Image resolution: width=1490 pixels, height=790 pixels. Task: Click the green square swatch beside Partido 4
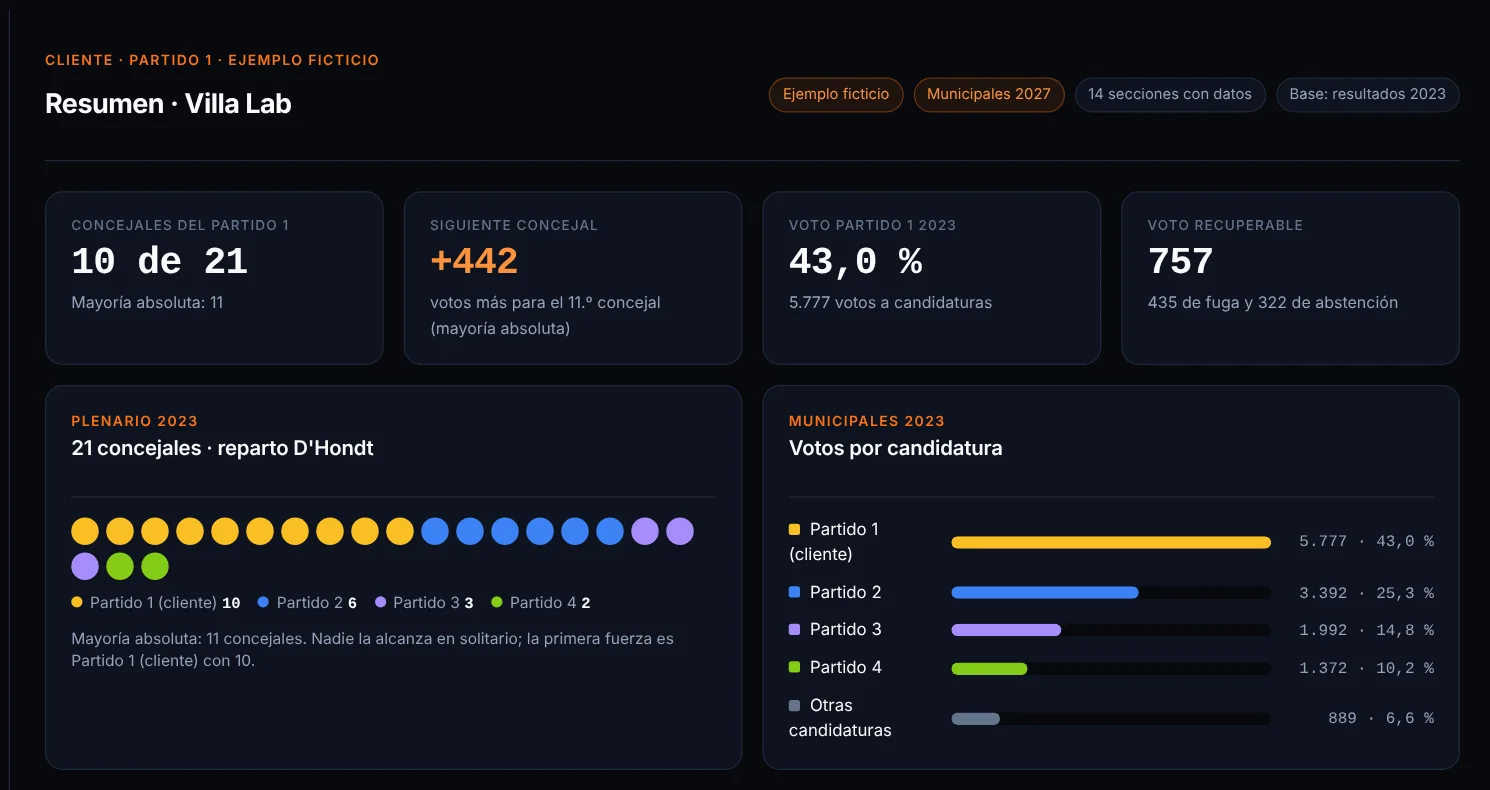(x=795, y=667)
